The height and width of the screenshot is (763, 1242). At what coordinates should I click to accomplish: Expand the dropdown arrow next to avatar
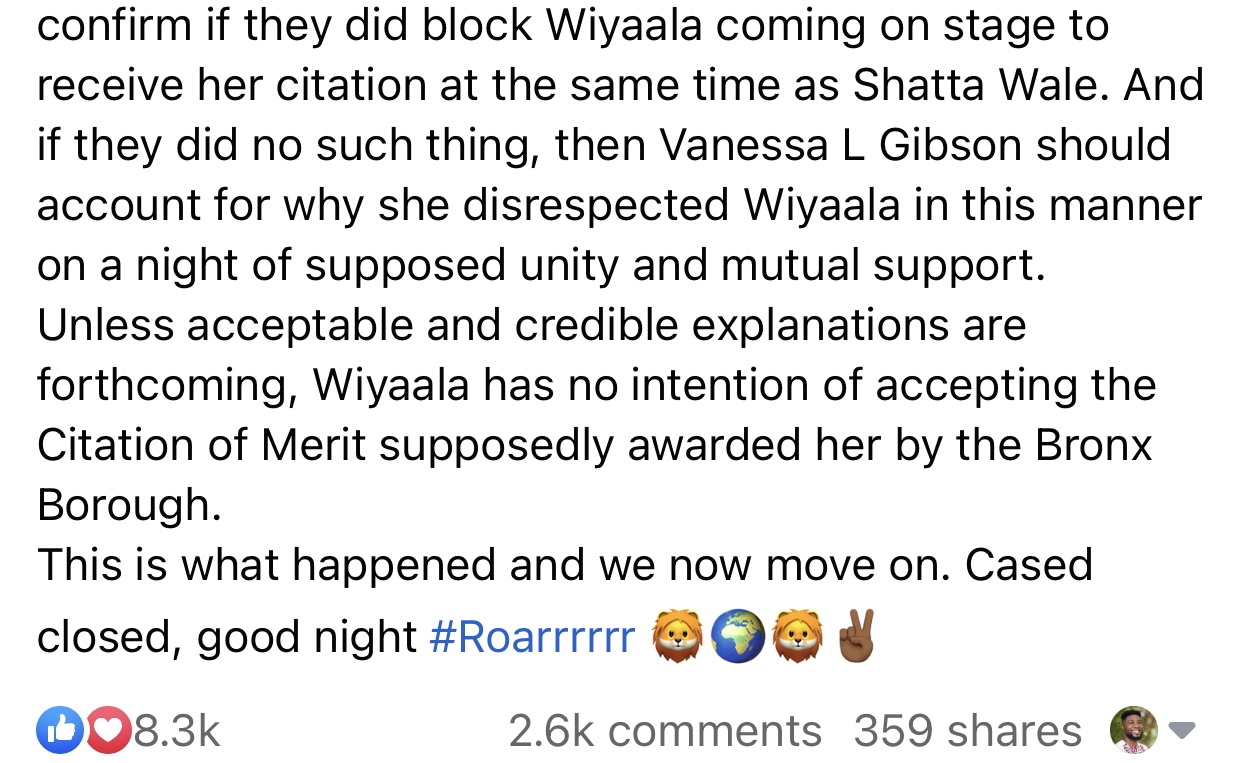[1182, 731]
